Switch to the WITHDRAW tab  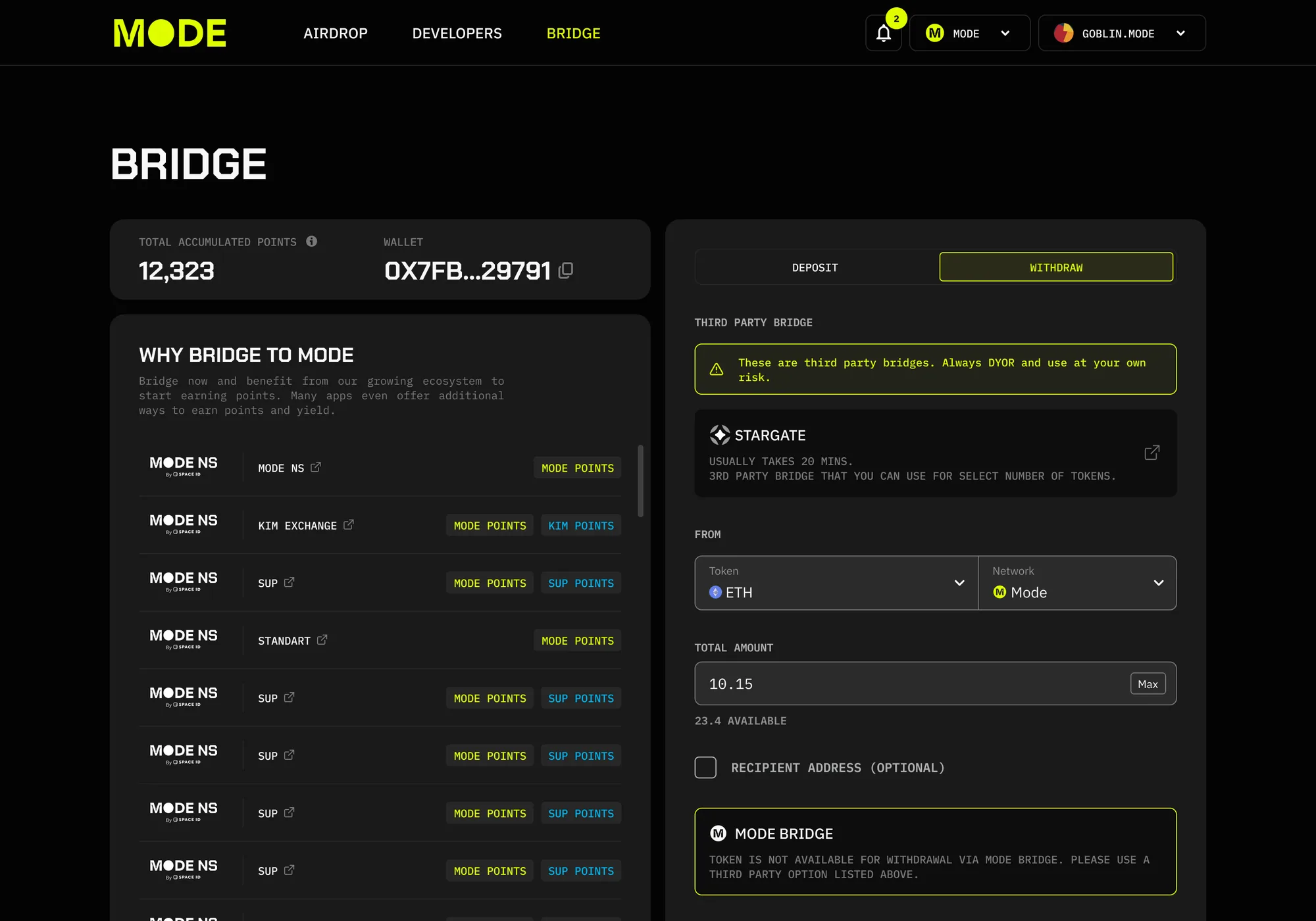tap(1056, 267)
